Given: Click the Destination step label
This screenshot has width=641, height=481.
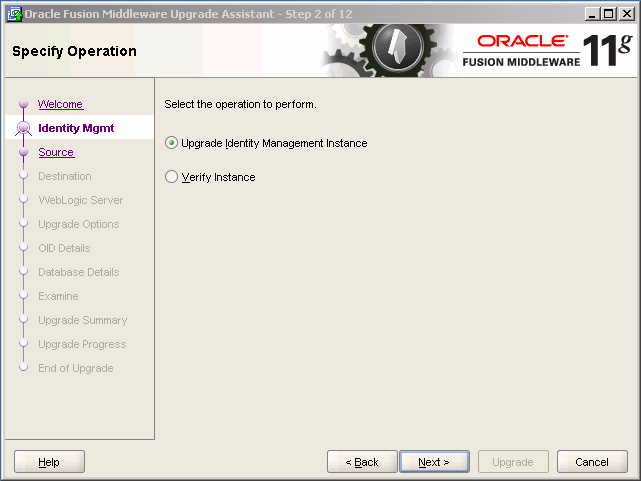Looking at the screenshot, I should (65, 176).
